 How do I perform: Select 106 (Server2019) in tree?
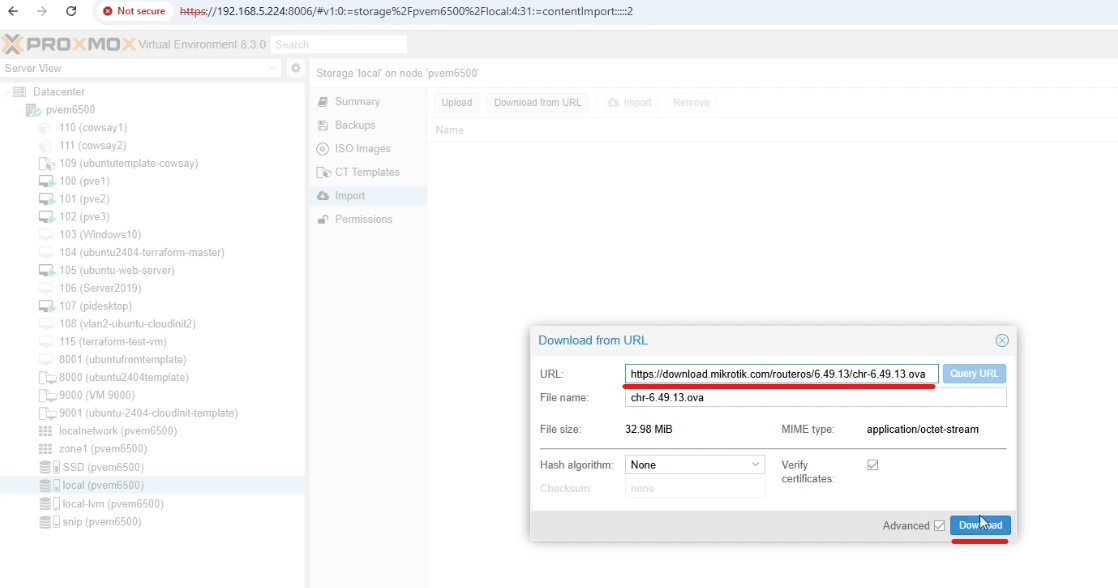tap(100, 288)
